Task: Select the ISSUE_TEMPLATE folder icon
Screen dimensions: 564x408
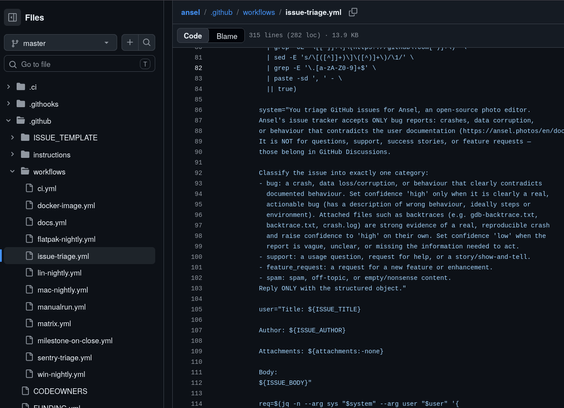Action: coord(25,137)
